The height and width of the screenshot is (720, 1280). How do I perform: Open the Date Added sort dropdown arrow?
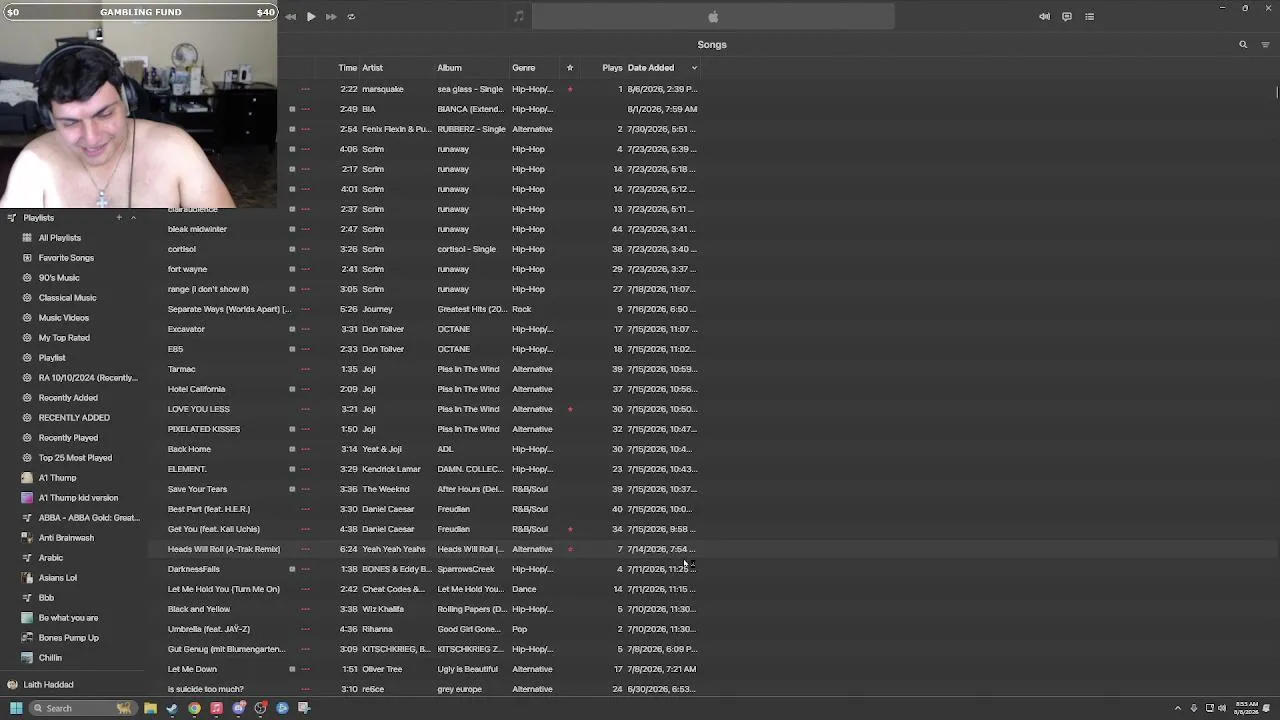(x=694, y=68)
